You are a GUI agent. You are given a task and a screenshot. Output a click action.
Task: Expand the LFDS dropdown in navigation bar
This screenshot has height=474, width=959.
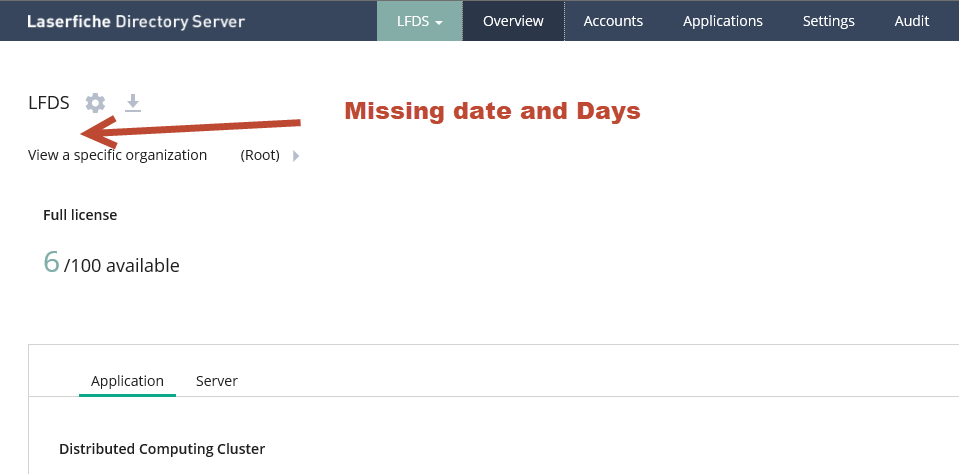click(420, 21)
